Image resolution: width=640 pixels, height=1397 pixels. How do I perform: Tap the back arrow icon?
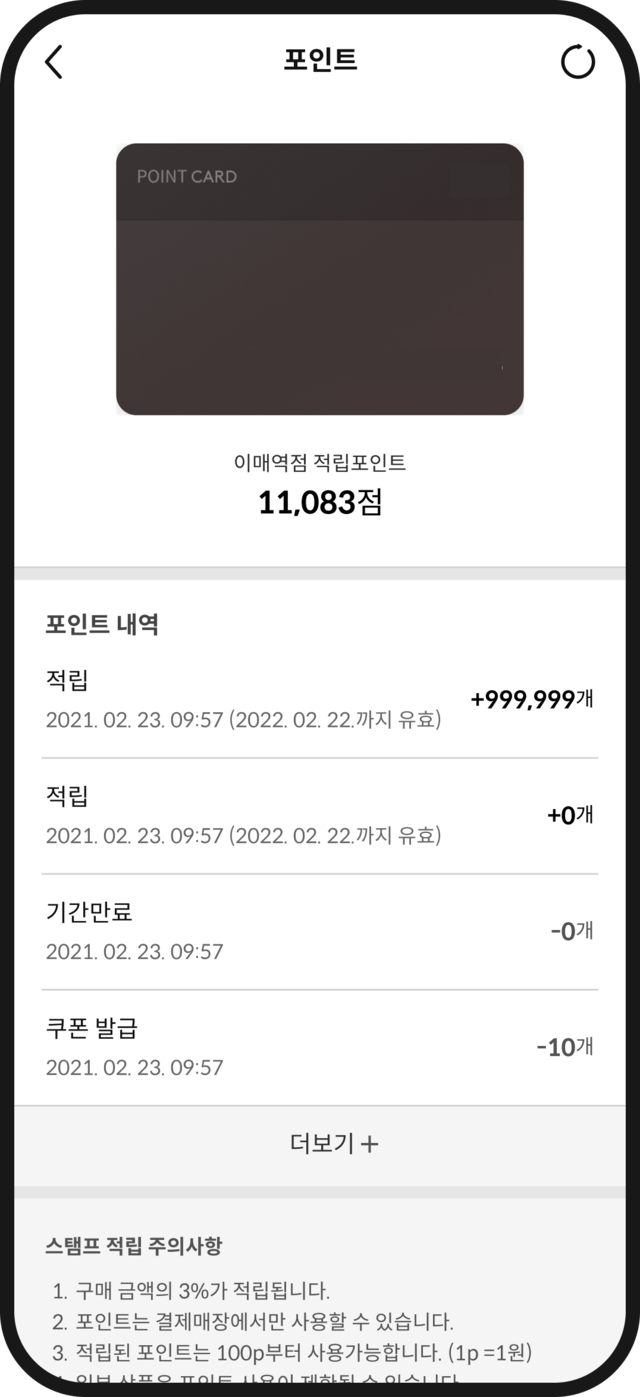coord(54,62)
